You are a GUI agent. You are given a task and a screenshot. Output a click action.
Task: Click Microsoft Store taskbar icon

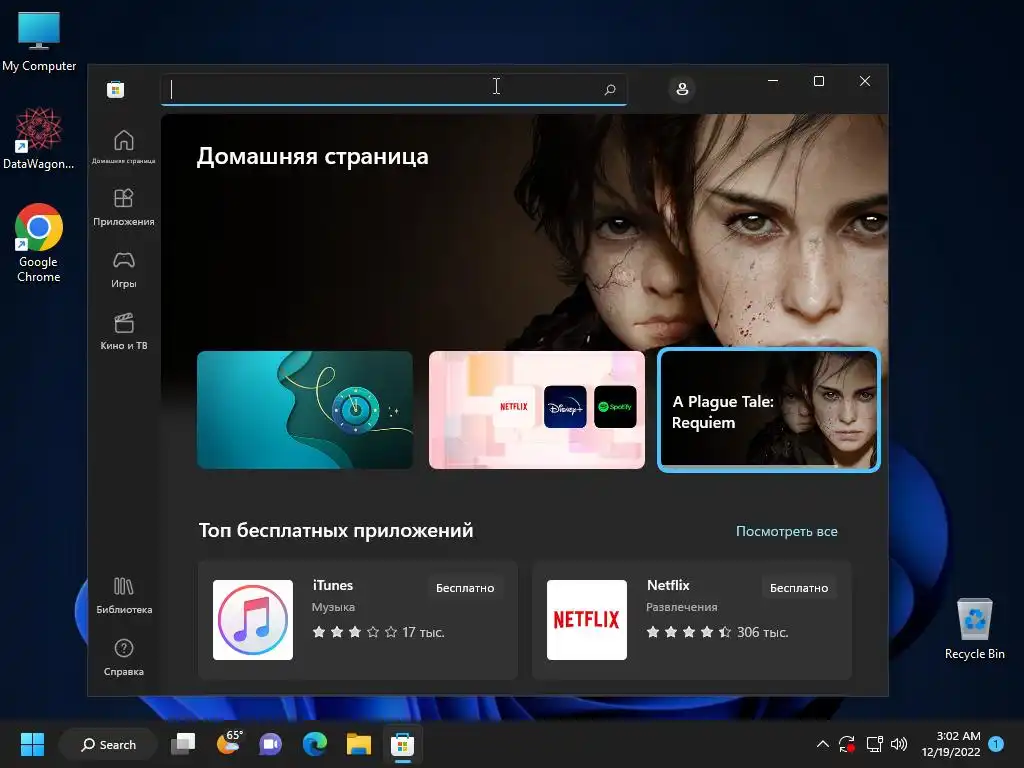pyautogui.click(x=402, y=744)
